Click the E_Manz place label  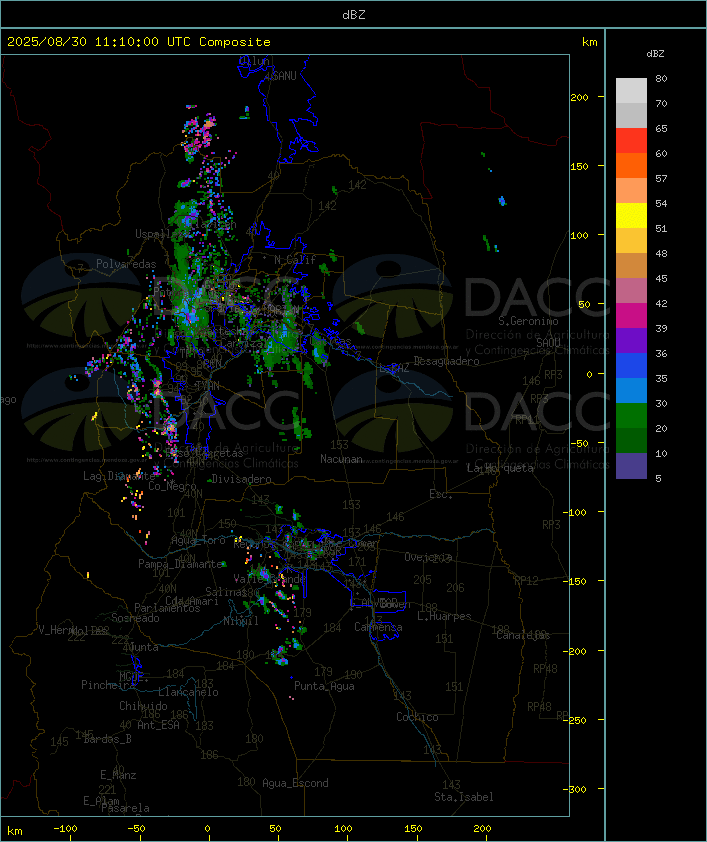(x=118, y=775)
